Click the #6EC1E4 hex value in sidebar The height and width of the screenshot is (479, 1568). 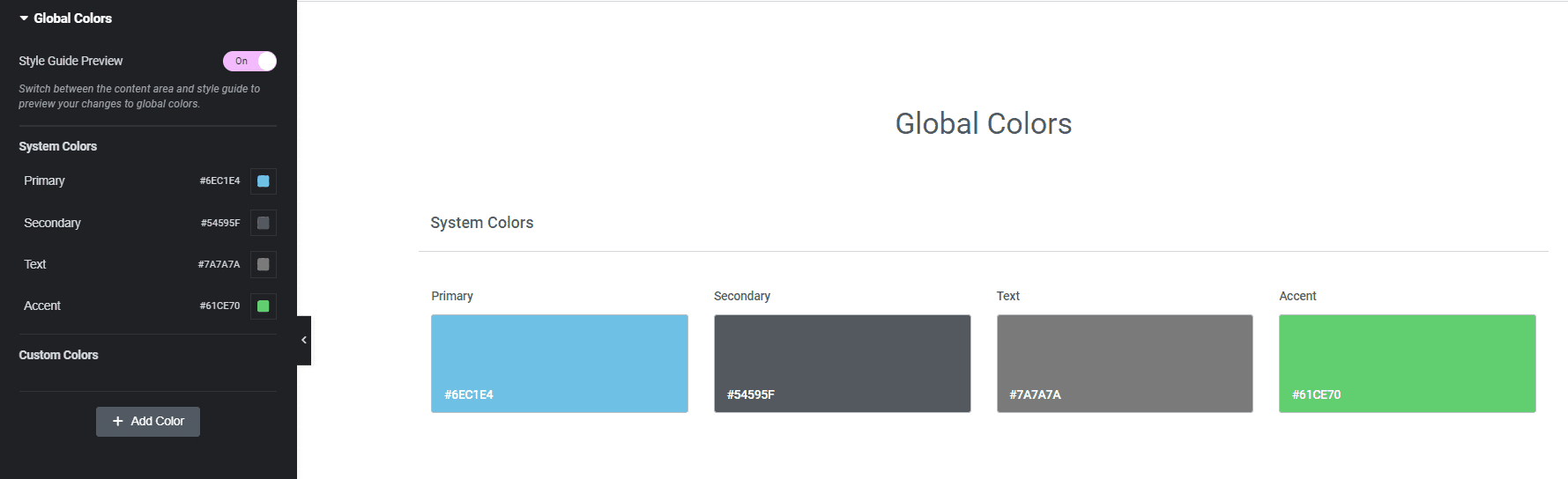click(219, 181)
